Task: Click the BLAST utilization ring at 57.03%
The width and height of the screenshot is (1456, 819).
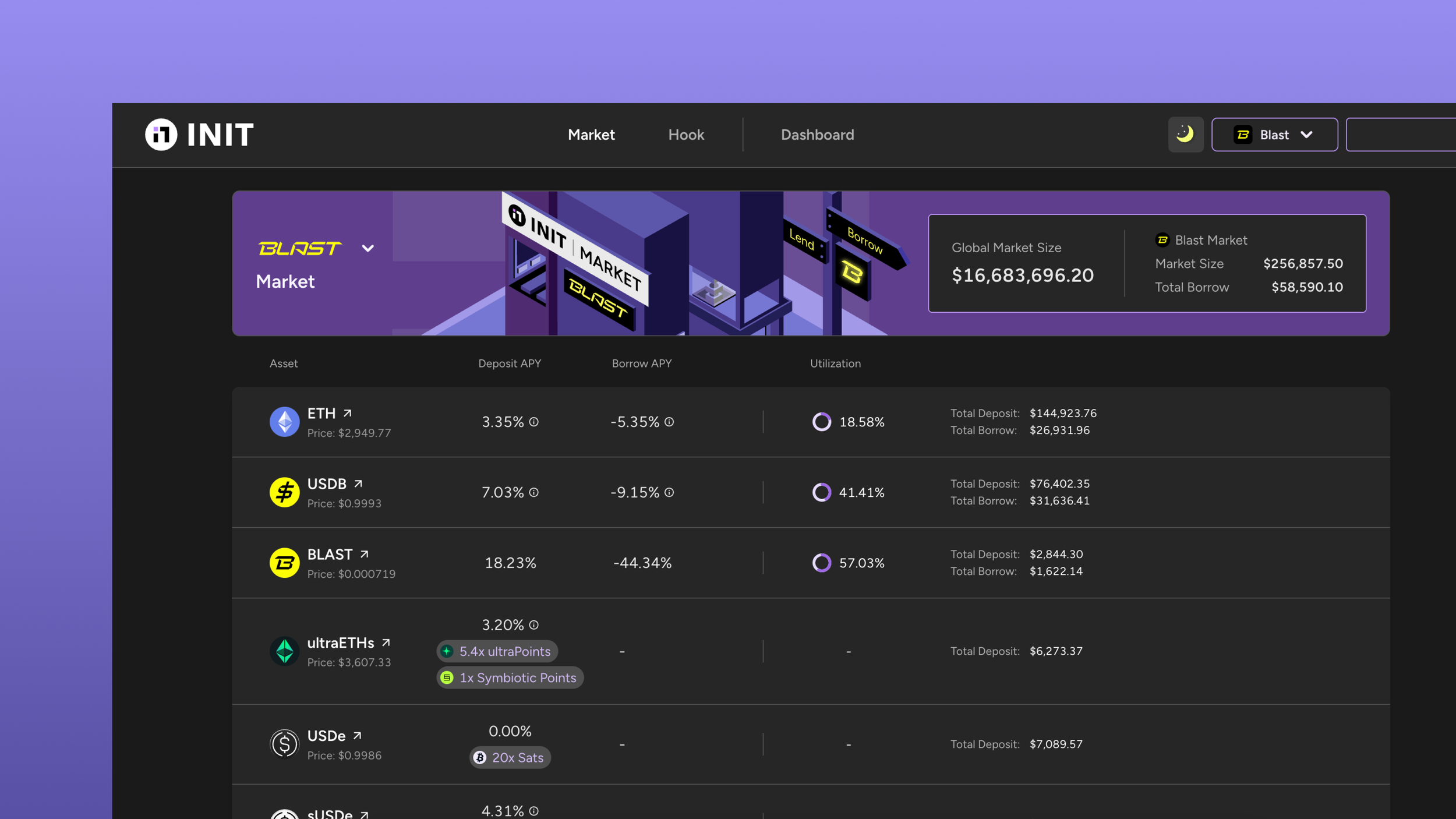Action: point(821,563)
